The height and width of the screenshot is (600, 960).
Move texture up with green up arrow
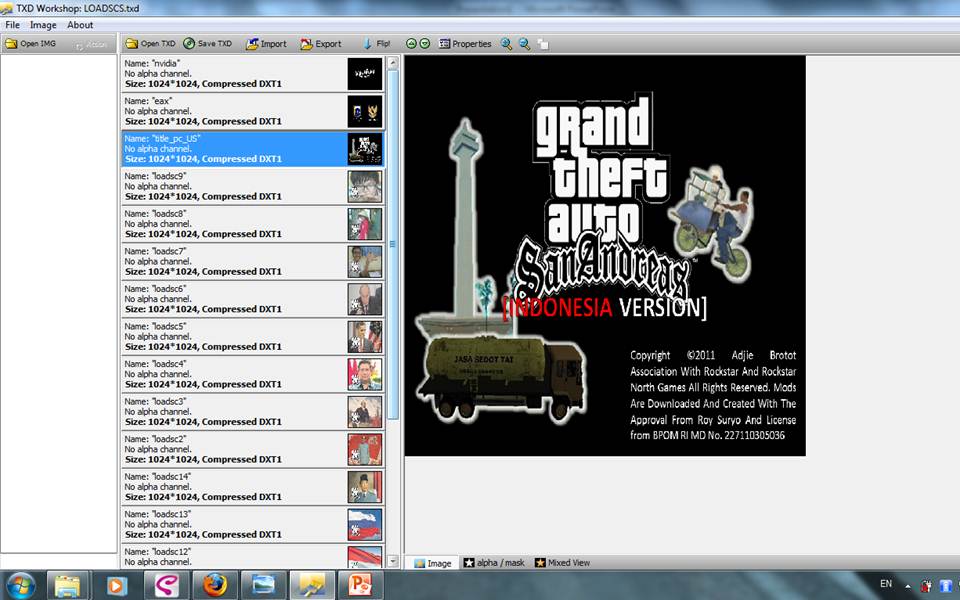(411, 43)
